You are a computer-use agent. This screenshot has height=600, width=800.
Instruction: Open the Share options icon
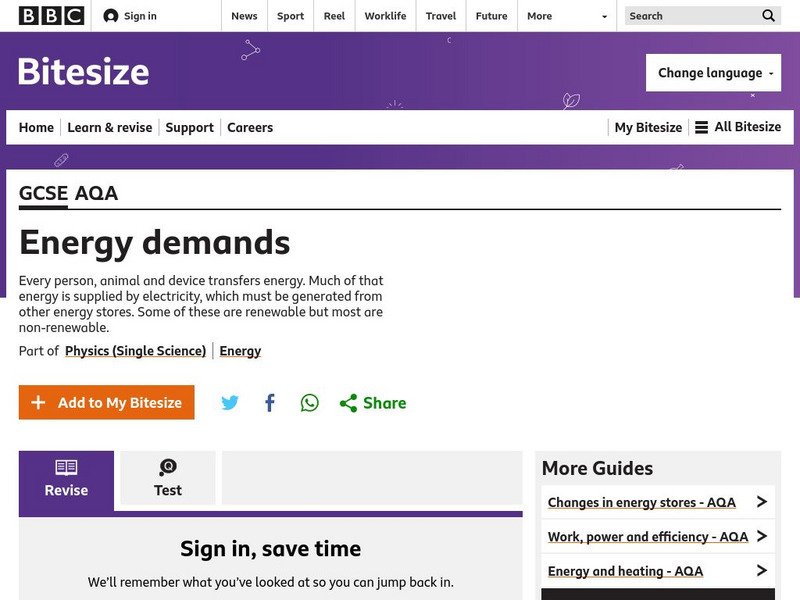(x=349, y=402)
